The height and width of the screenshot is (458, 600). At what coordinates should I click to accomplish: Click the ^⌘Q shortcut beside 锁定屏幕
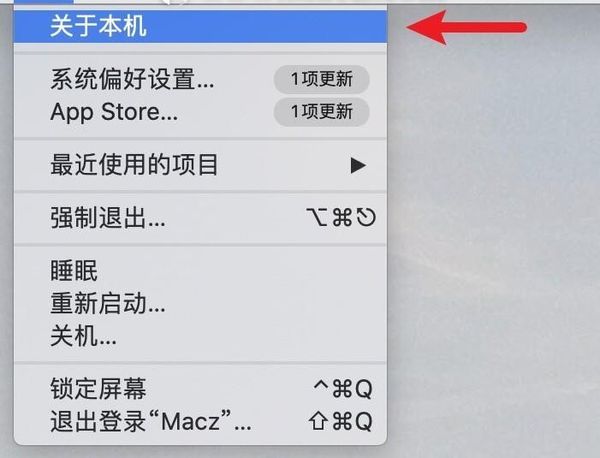click(342, 389)
